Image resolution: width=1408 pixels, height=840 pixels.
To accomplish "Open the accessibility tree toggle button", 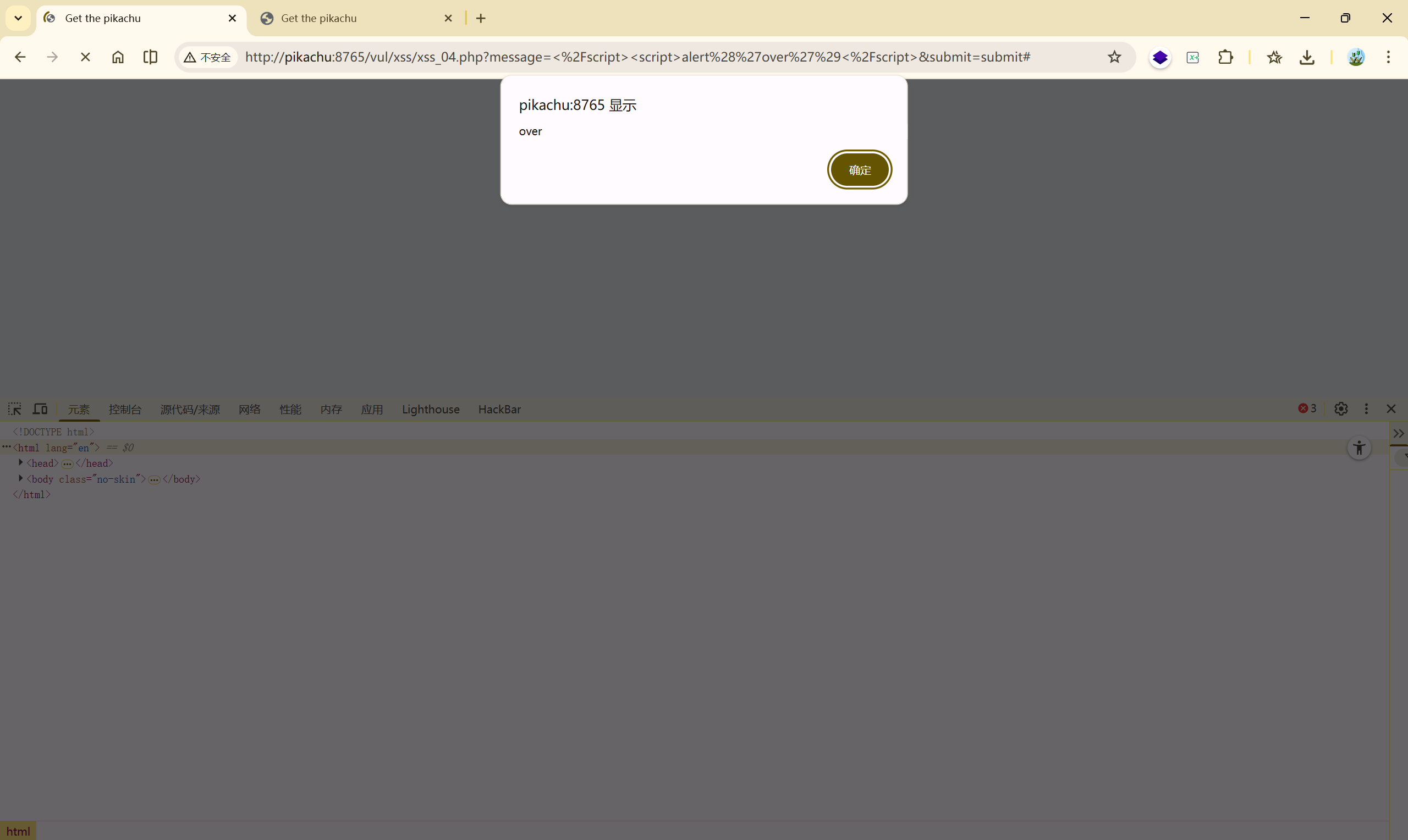I will pos(1358,448).
